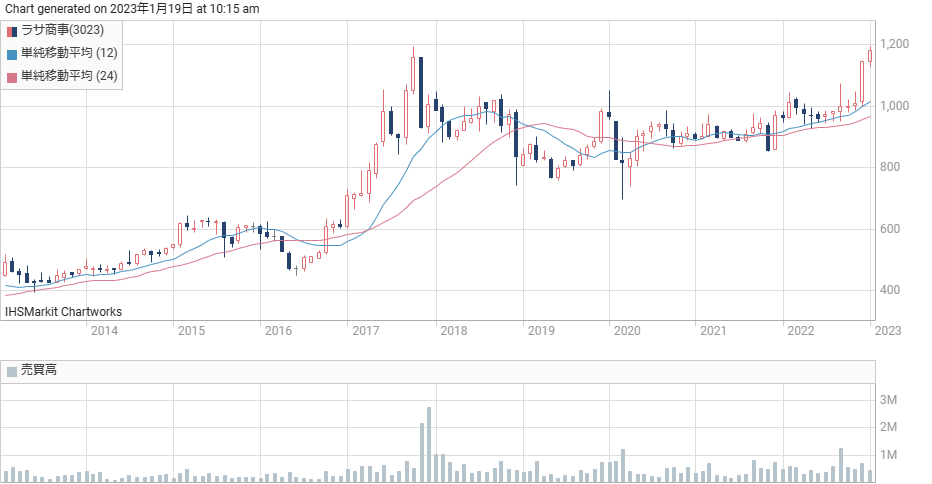Click the 1,000 price axis label
Viewport: 932px width, 484px height.
tap(895, 106)
